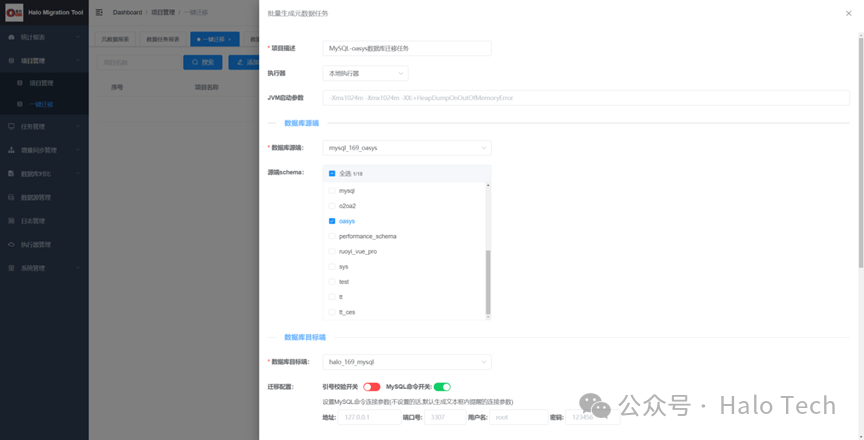Click the 数据库对比 icon in sidebar

[12, 173]
